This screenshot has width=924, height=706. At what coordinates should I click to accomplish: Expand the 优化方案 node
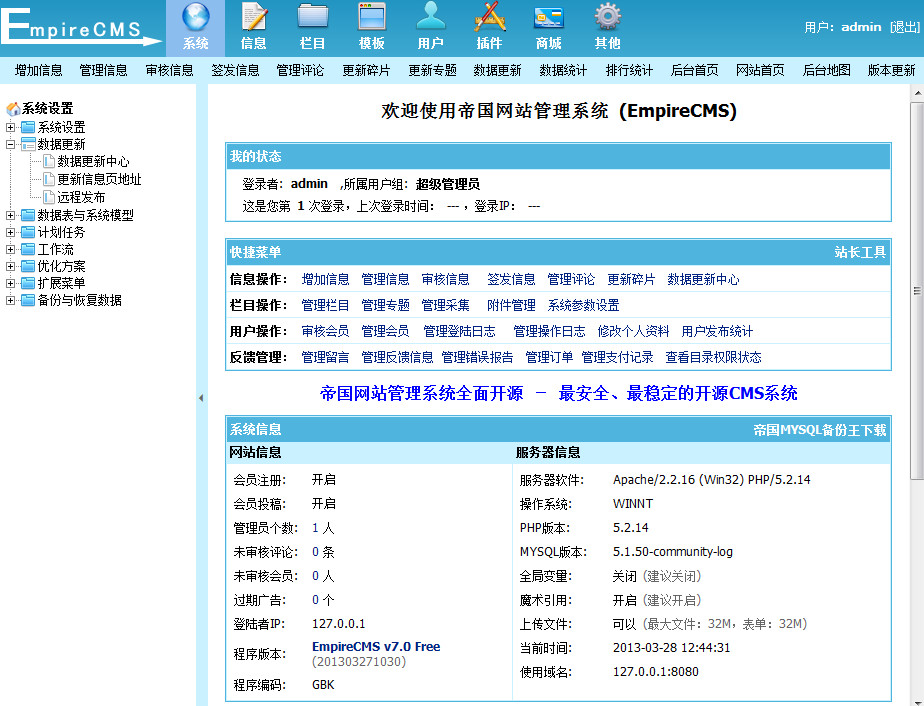(x=10, y=266)
